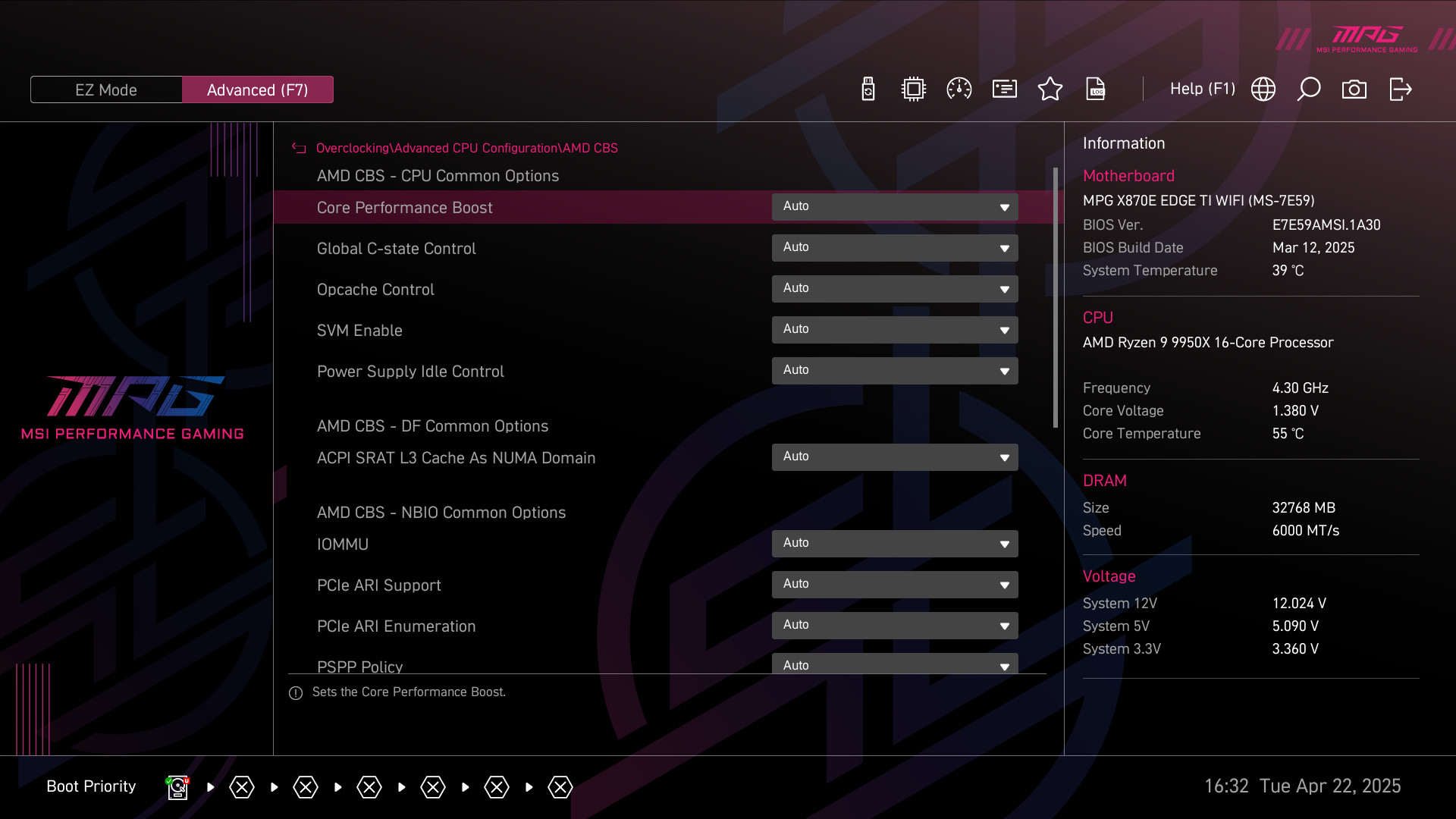Click the star Favorites icon
Screen dimensions: 1456x819
click(x=1050, y=89)
